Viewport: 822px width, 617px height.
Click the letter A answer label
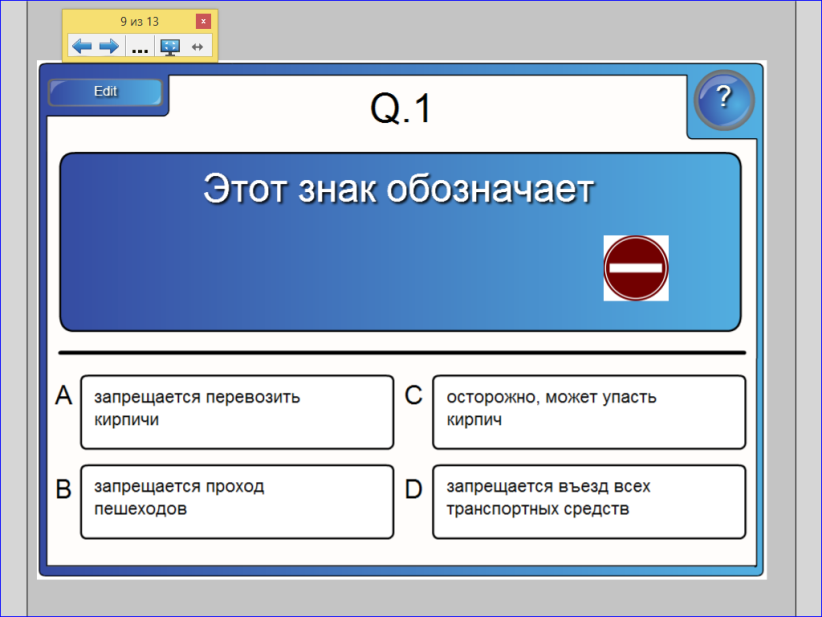point(63,395)
